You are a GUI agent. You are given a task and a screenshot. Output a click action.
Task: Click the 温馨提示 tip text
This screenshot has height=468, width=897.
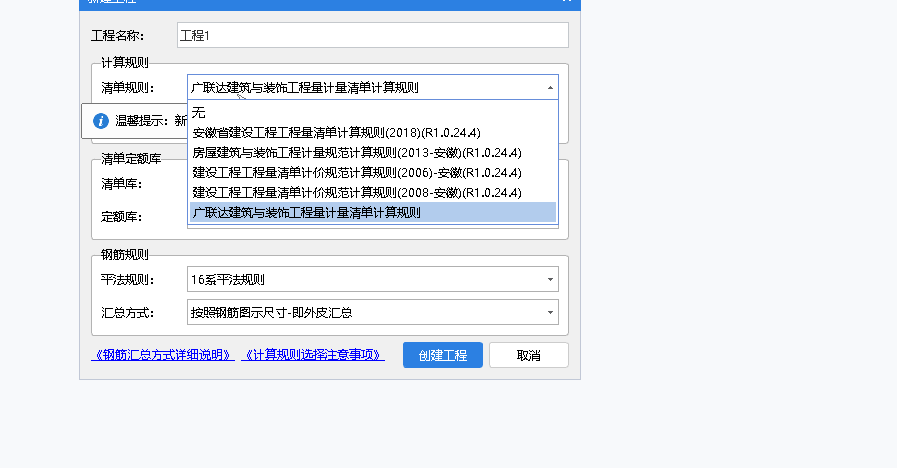click(151, 121)
